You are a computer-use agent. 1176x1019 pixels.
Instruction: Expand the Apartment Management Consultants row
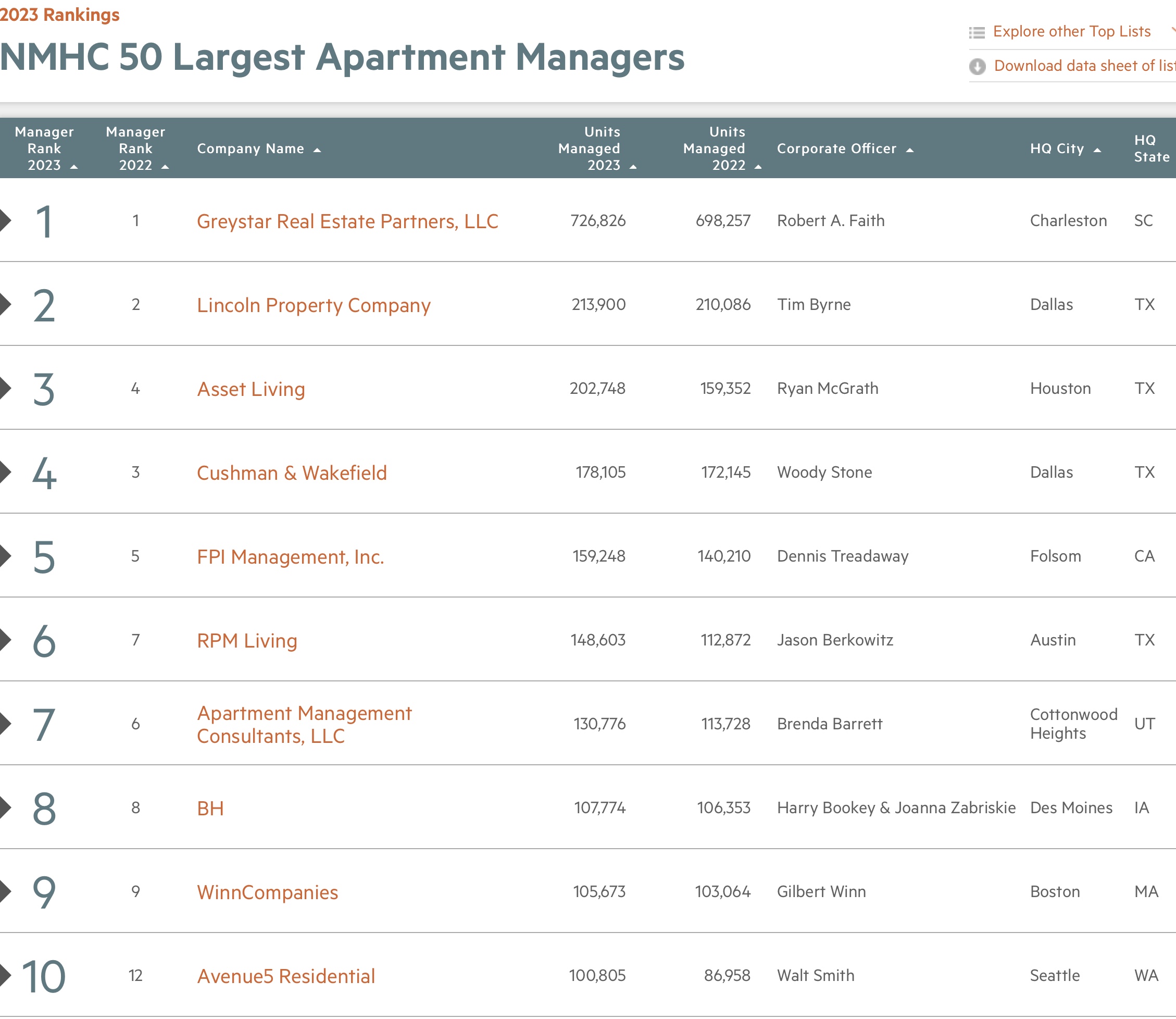pos(5,724)
